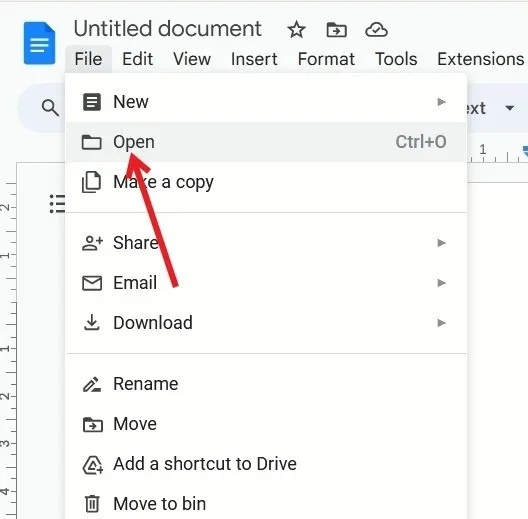This screenshot has width=528, height=519.
Task: Select Email menu entry
Action: tap(266, 283)
